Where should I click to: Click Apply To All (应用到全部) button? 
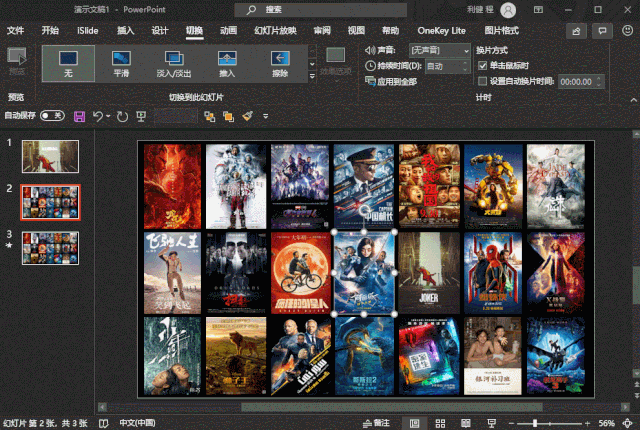point(391,82)
